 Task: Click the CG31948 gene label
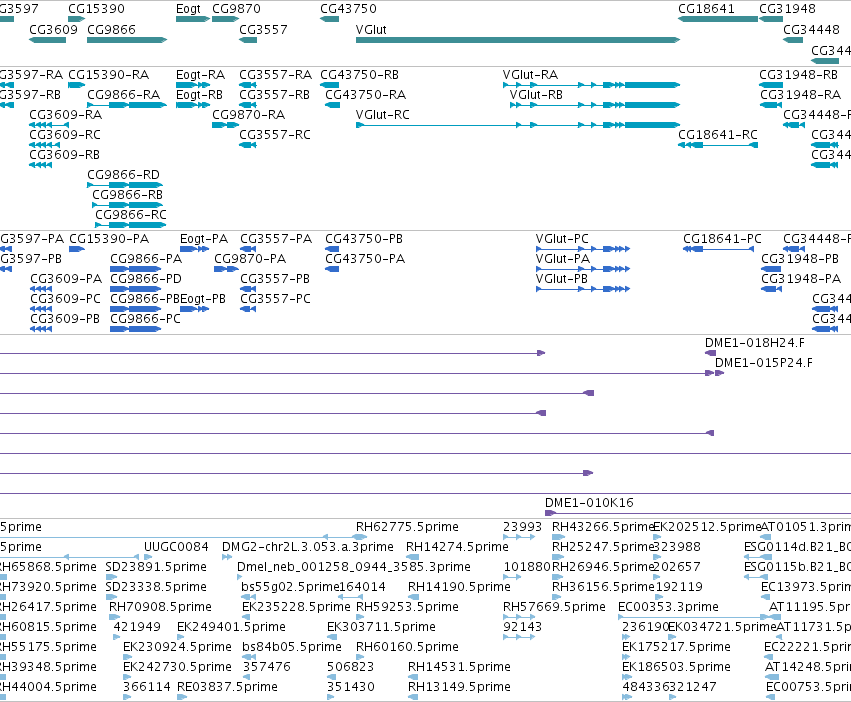(x=787, y=9)
